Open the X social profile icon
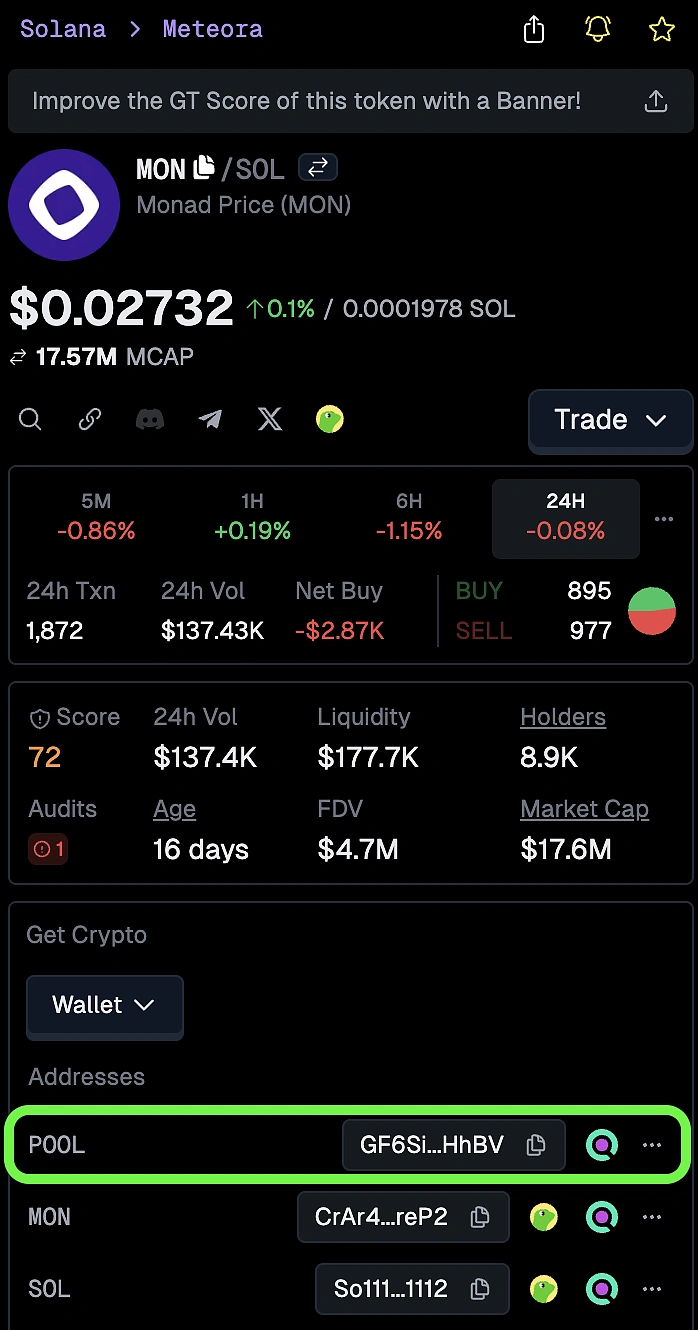 tap(270, 419)
